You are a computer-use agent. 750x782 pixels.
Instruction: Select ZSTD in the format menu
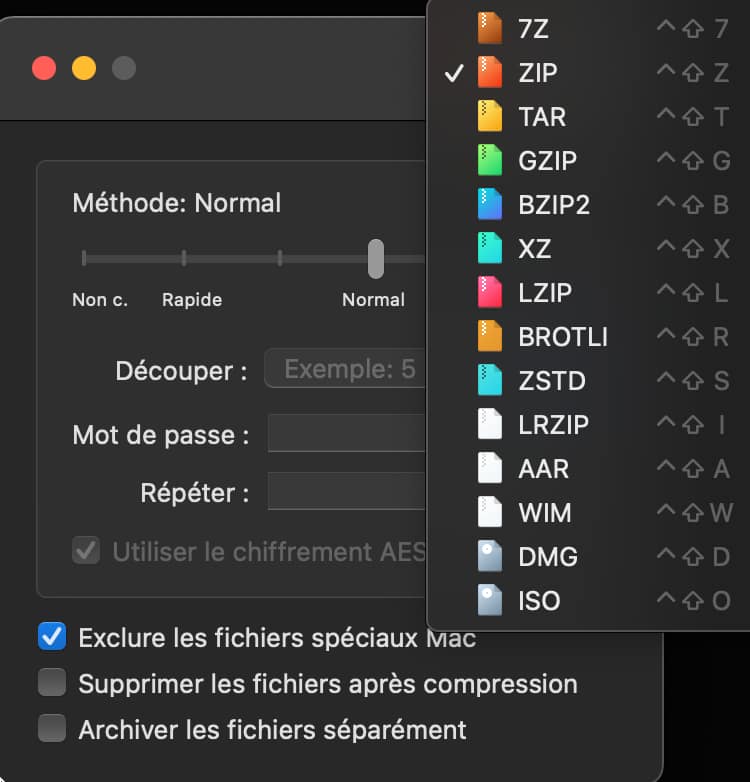pyautogui.click(x=552, y=381)
